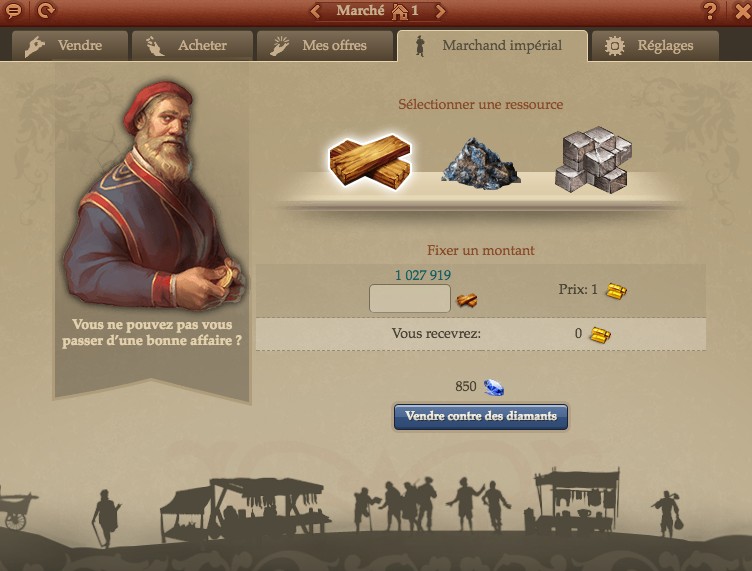The image size is (752, 571).
Task: Go to next market with right arrow
Action: point(440,11)
